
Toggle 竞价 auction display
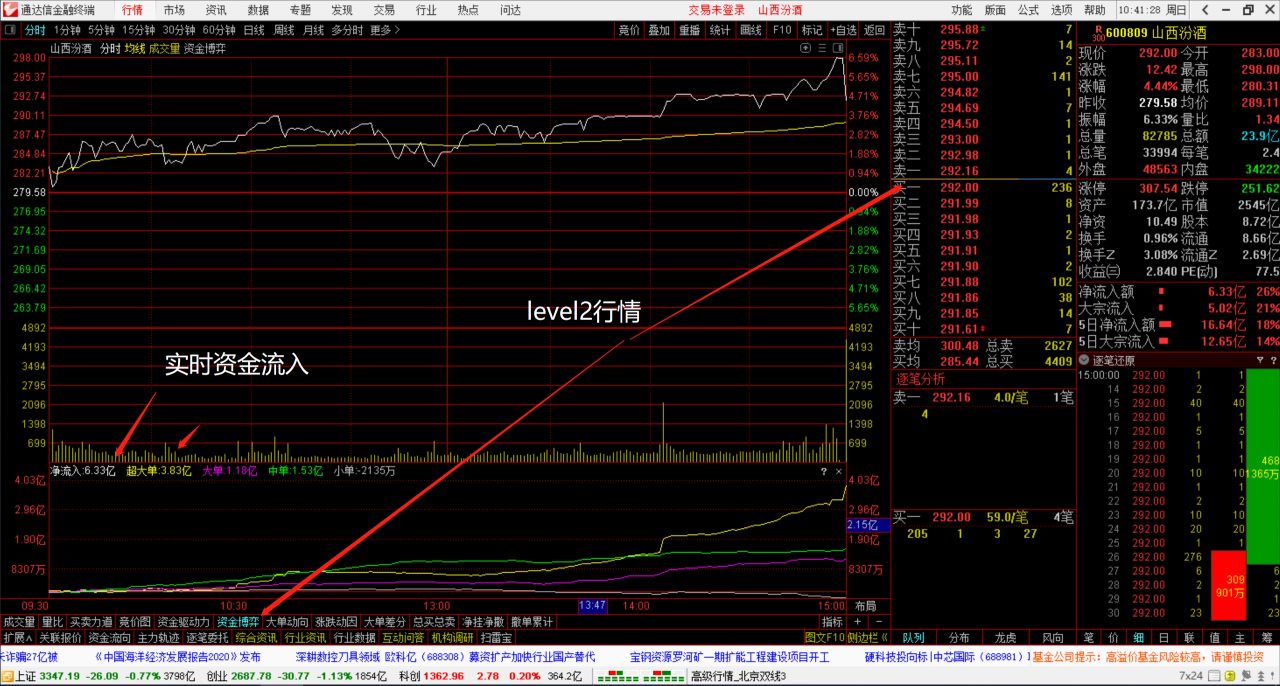628,30
